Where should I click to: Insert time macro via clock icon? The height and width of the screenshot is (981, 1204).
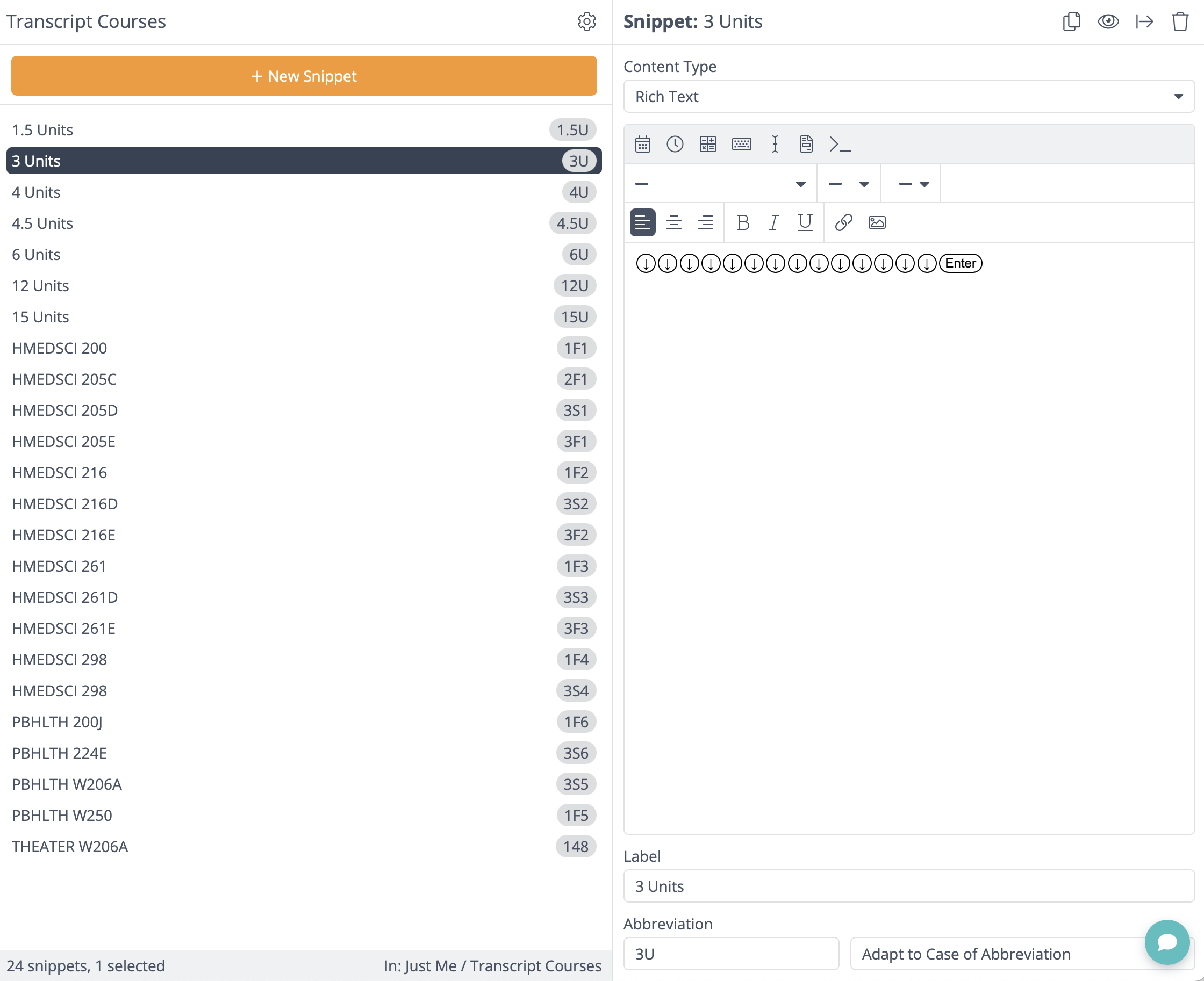(x=675, y=144)
